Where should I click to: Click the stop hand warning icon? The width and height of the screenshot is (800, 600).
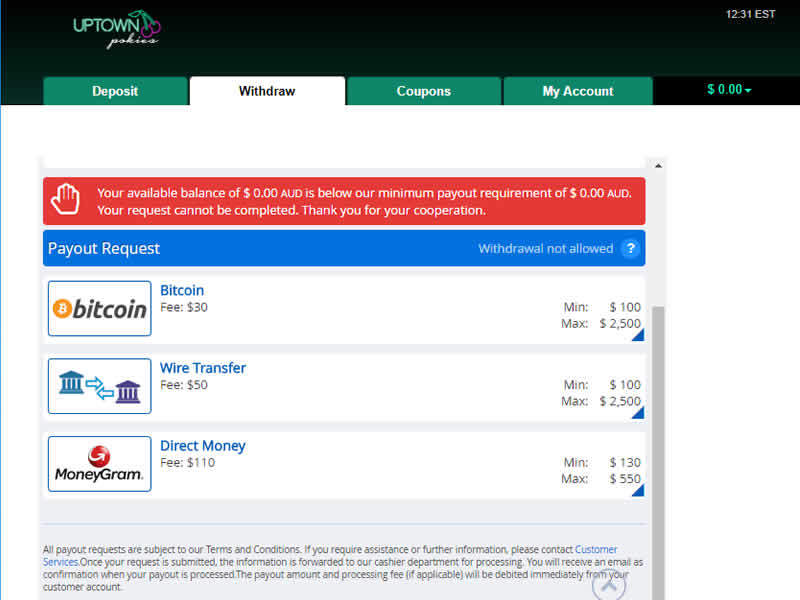[65, 199]
